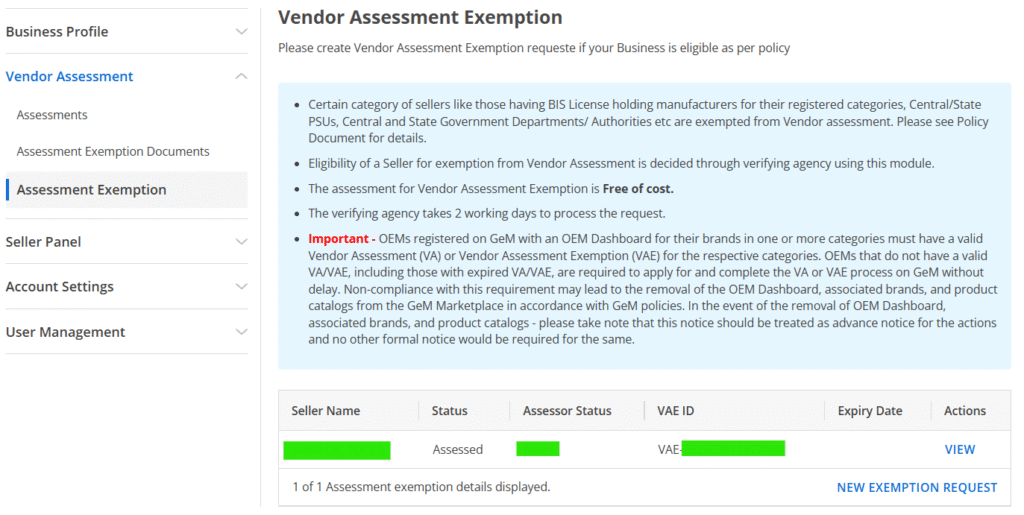Open the Business Profile menu label

click(x=57, y=32)
